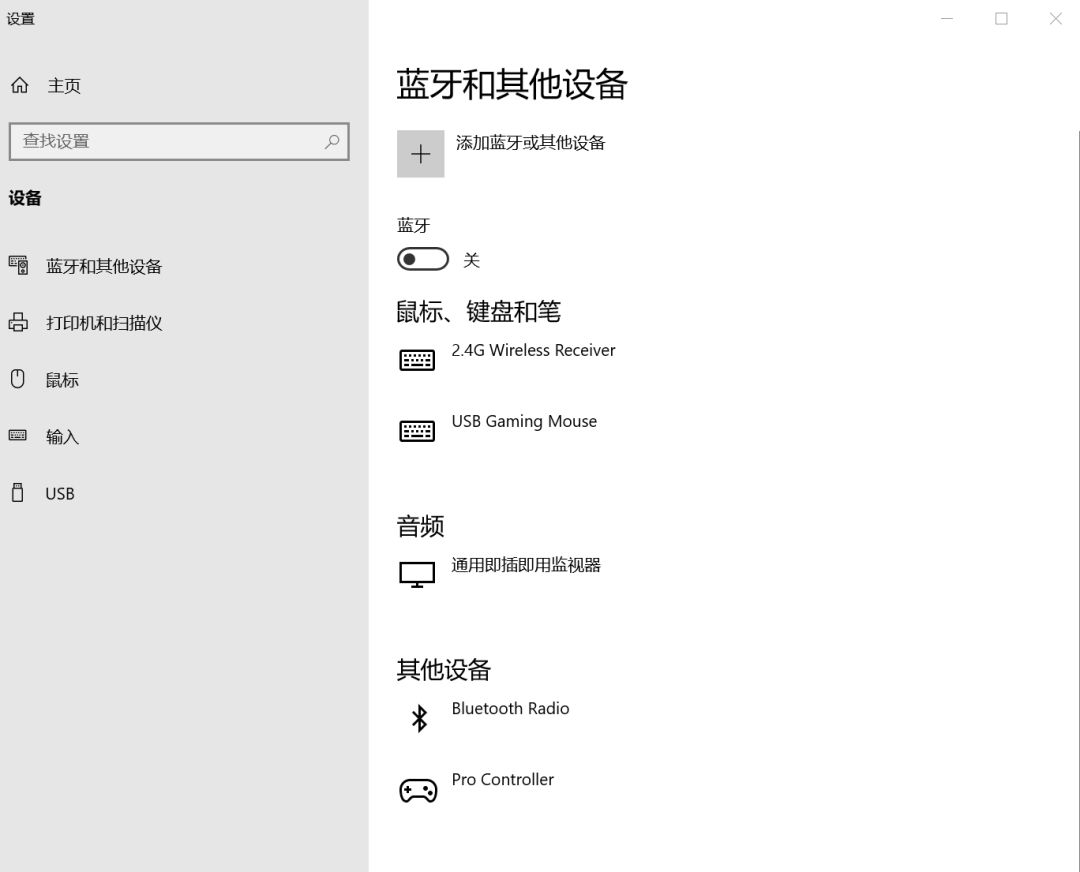Click the plus add device button

pos(420,154)
